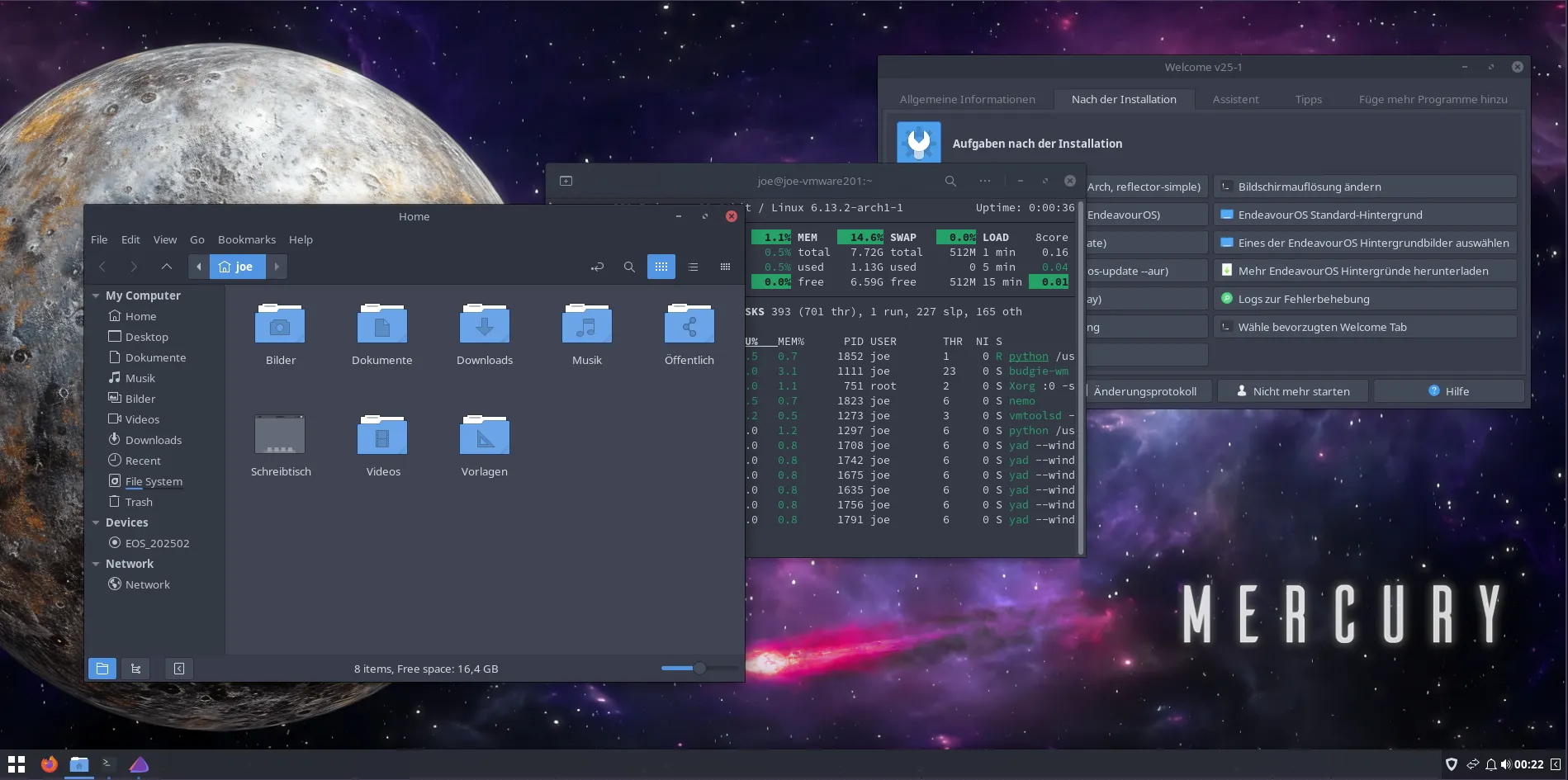Click the purple EndeavourOS Welcome panel icon

[x=139, y=764]
